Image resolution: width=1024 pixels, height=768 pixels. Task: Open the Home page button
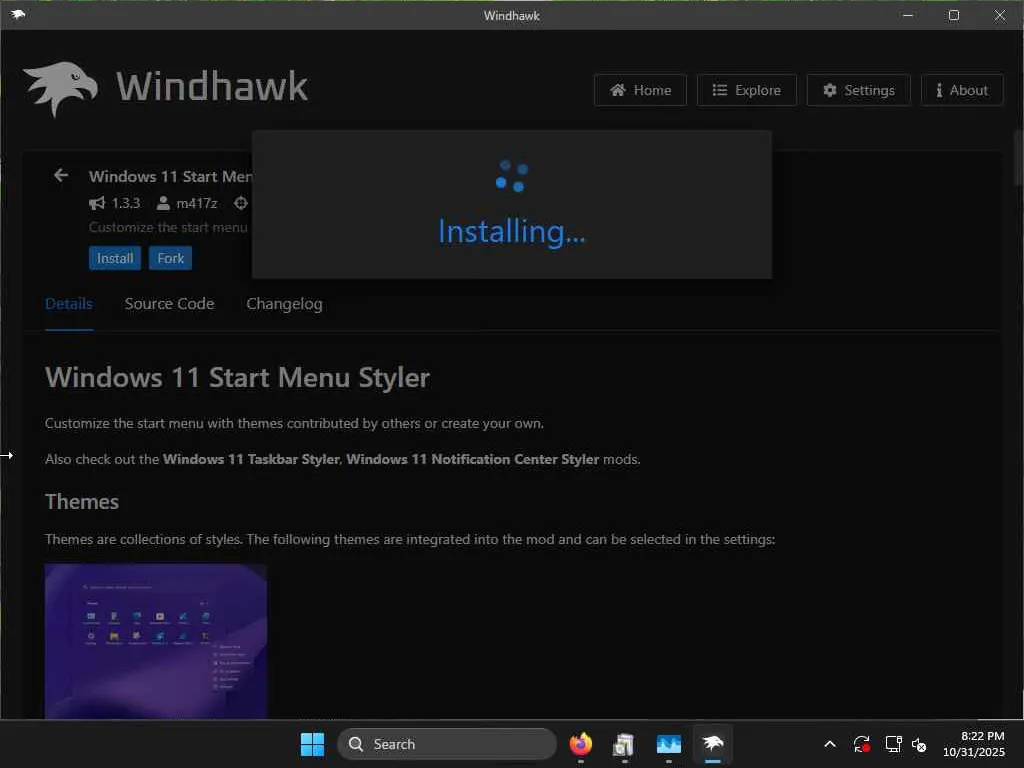pos(640,90)
